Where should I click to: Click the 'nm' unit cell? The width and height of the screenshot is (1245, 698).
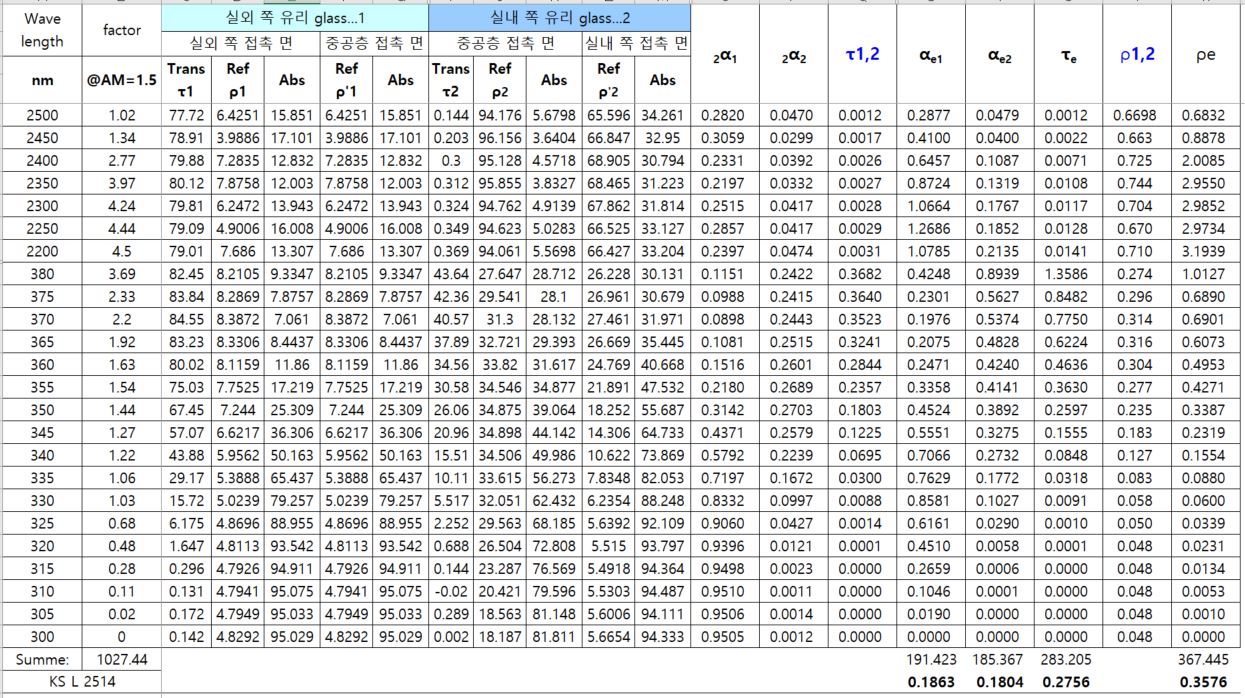coord(41,80)
